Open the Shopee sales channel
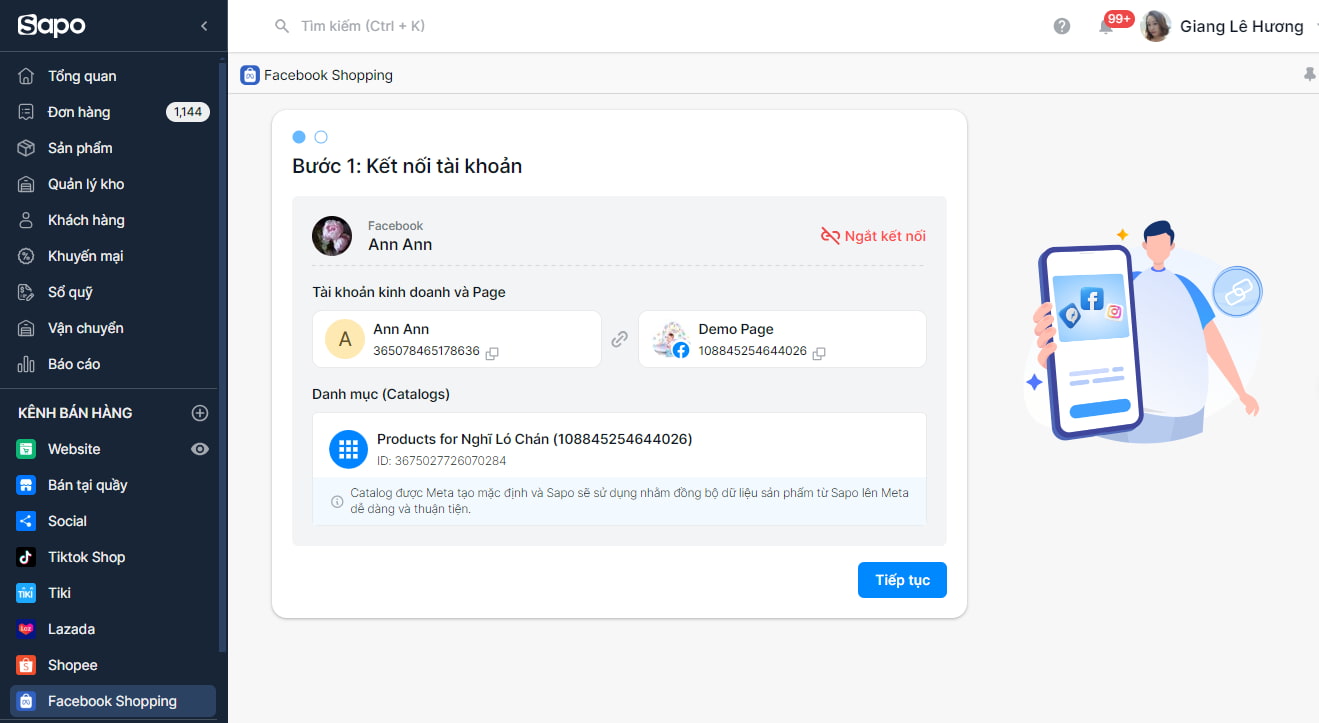The image size is (1319, 723). coord(74,664)
